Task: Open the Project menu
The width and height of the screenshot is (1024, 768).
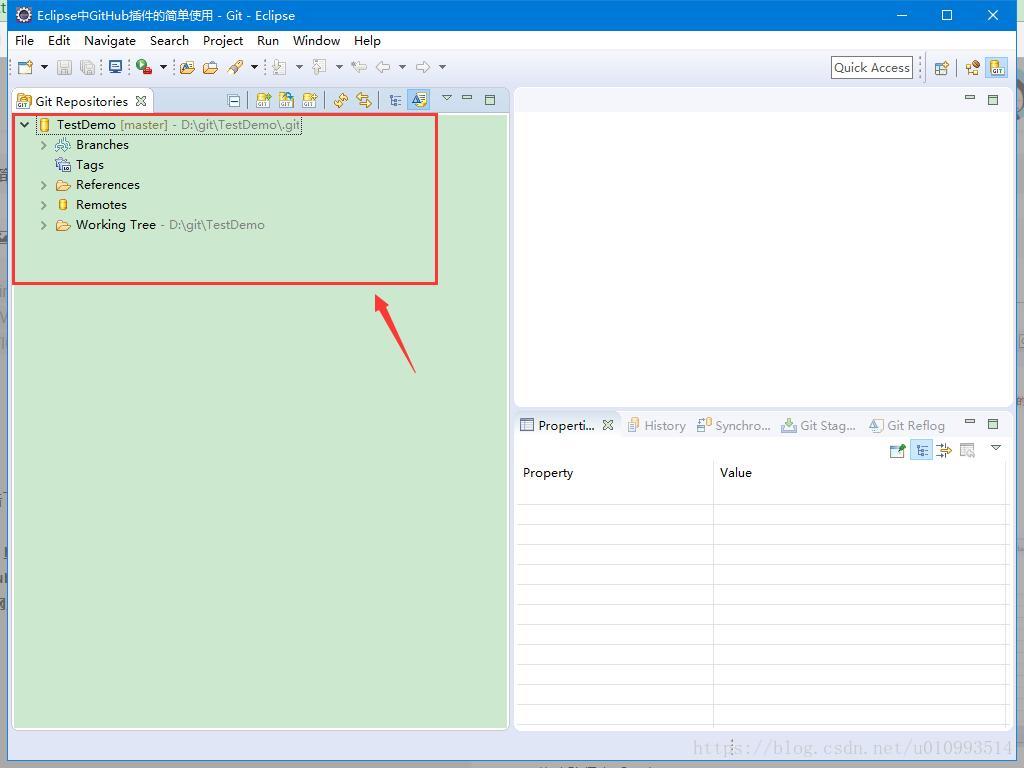Action: click(x=223, y=40)
